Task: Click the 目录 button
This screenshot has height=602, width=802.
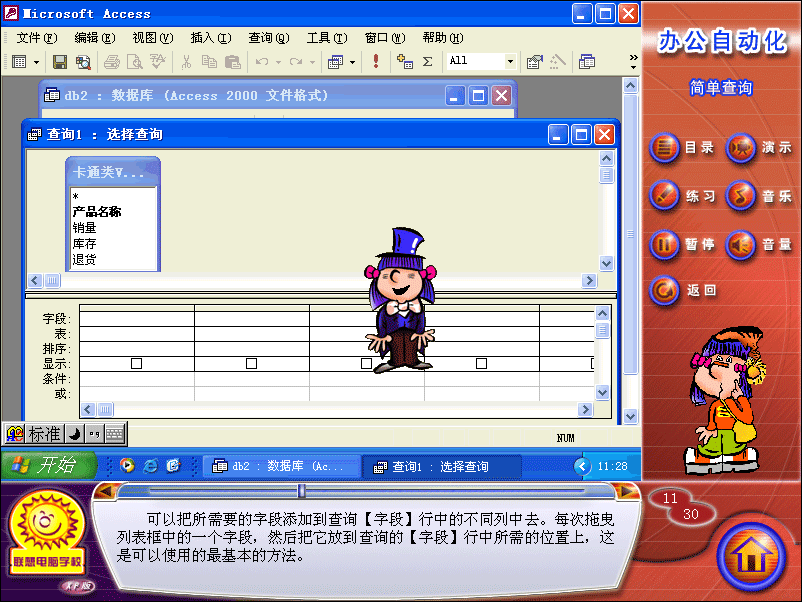Action: pyautogui.click(x=682, y=148)
